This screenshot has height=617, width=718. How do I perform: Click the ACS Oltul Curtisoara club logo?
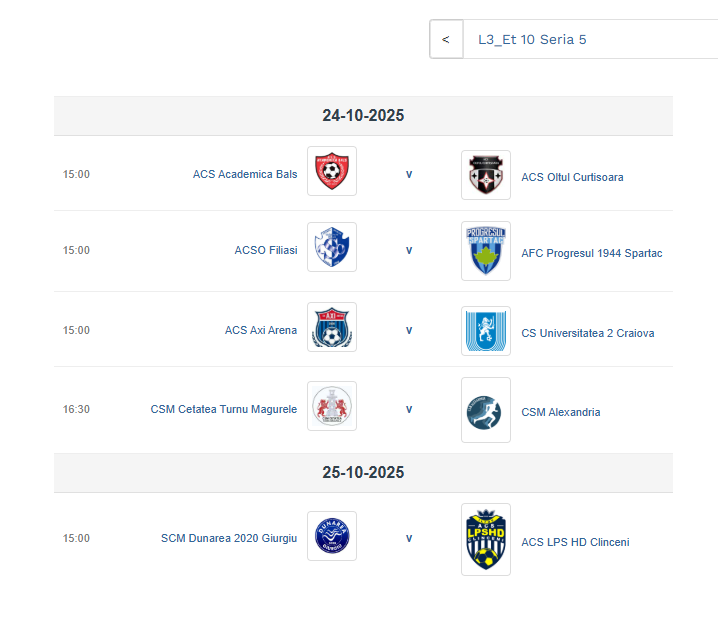coord(486,175)
